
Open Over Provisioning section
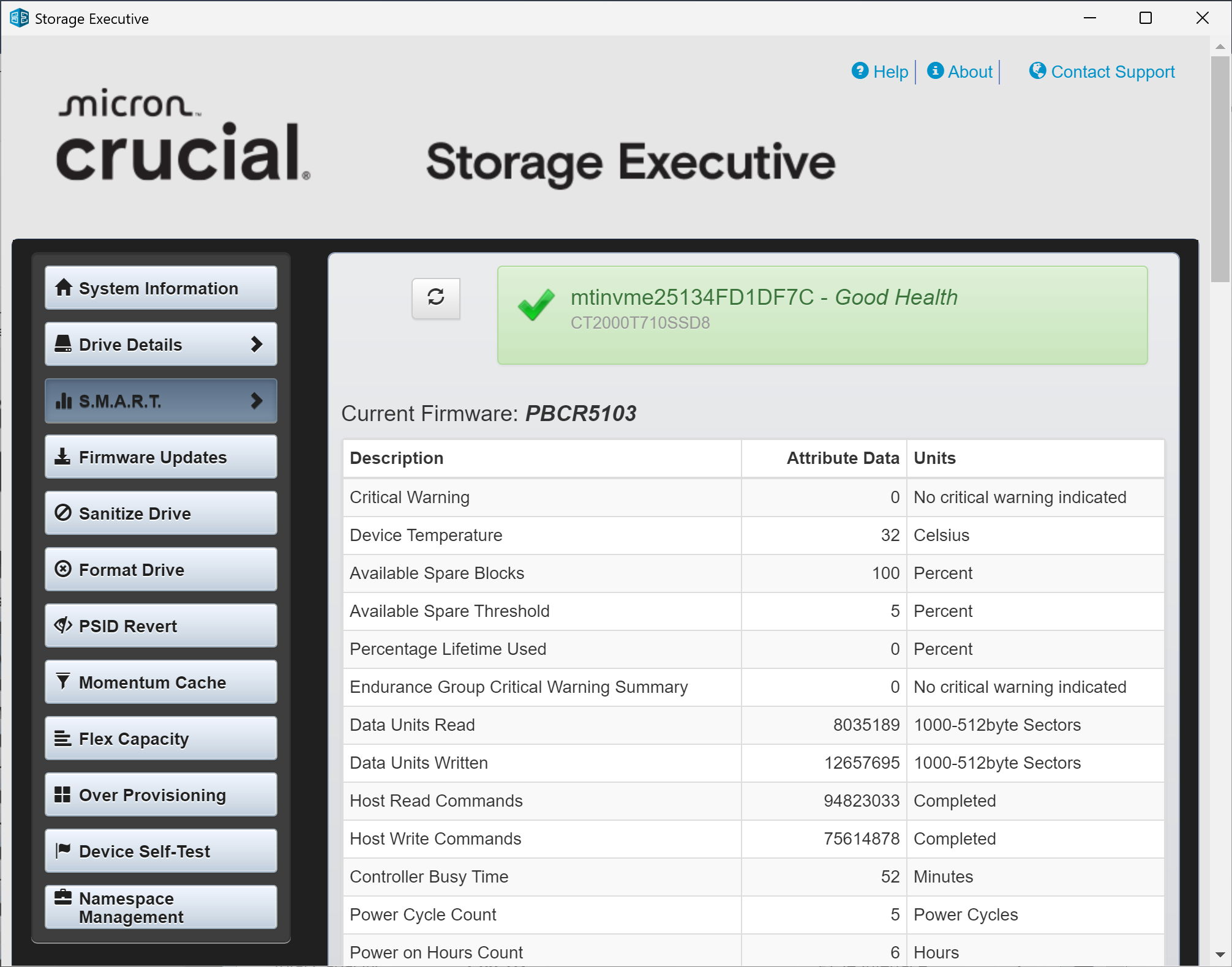(161, 794)
